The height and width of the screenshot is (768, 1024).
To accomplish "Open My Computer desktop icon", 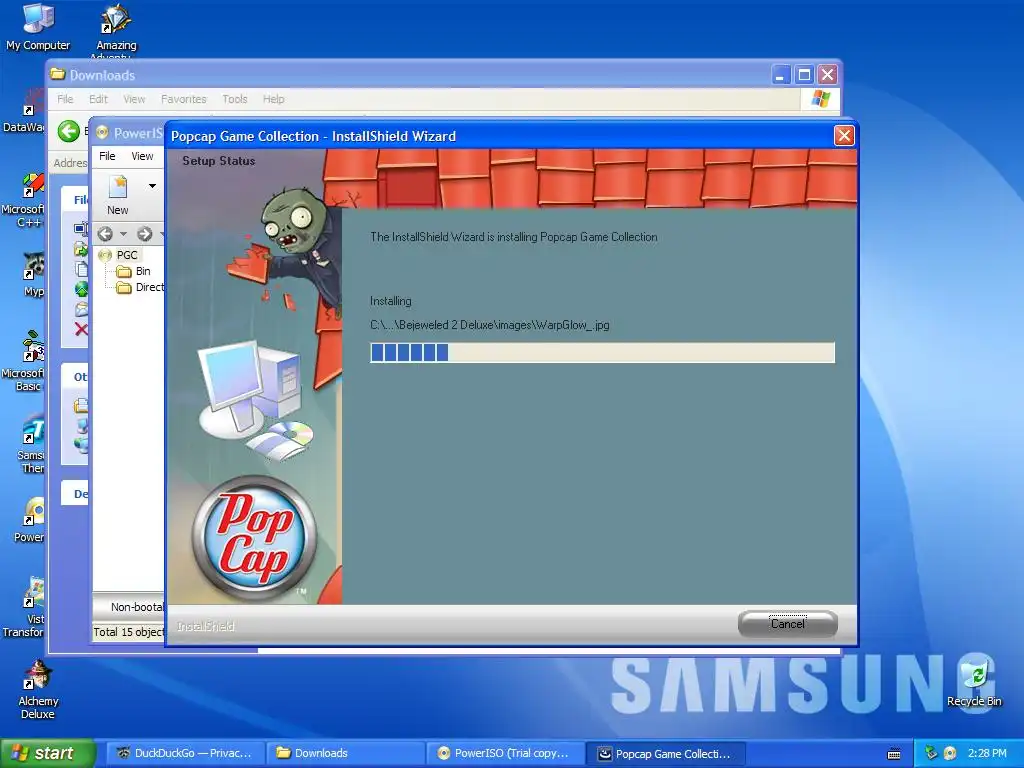I will click(x=38, y=27).
